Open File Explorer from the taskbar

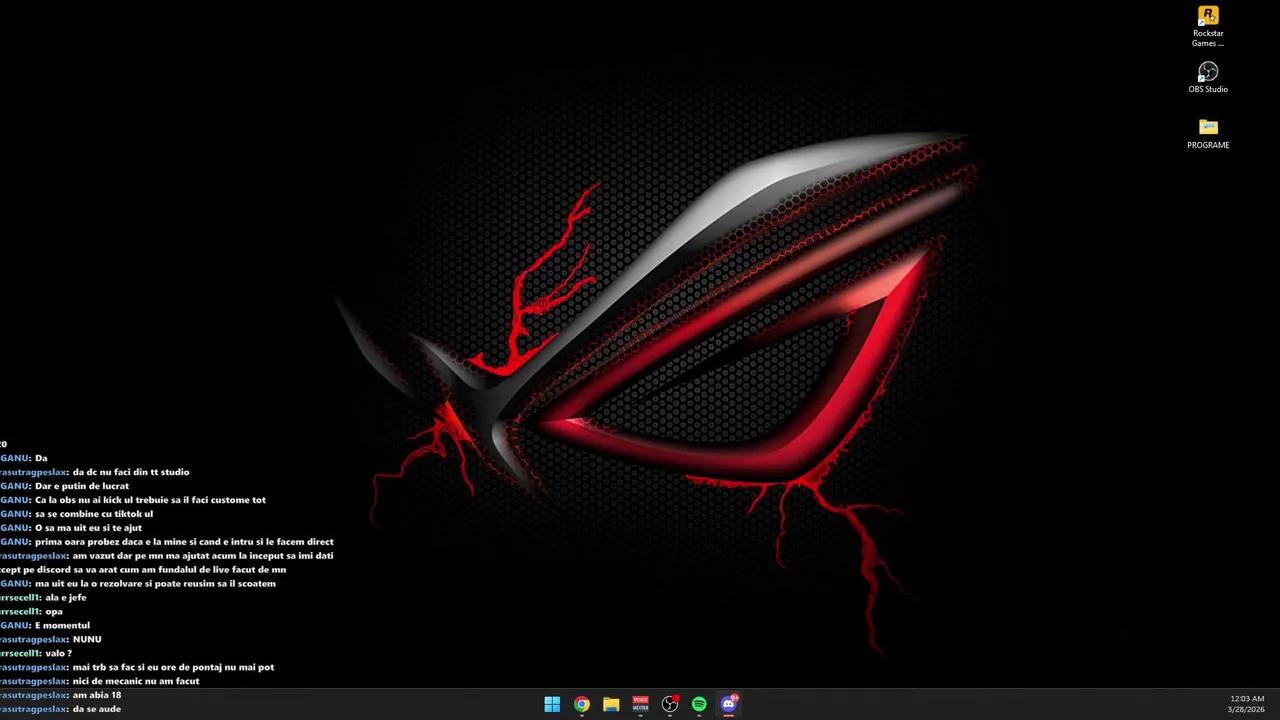point(611,704)
